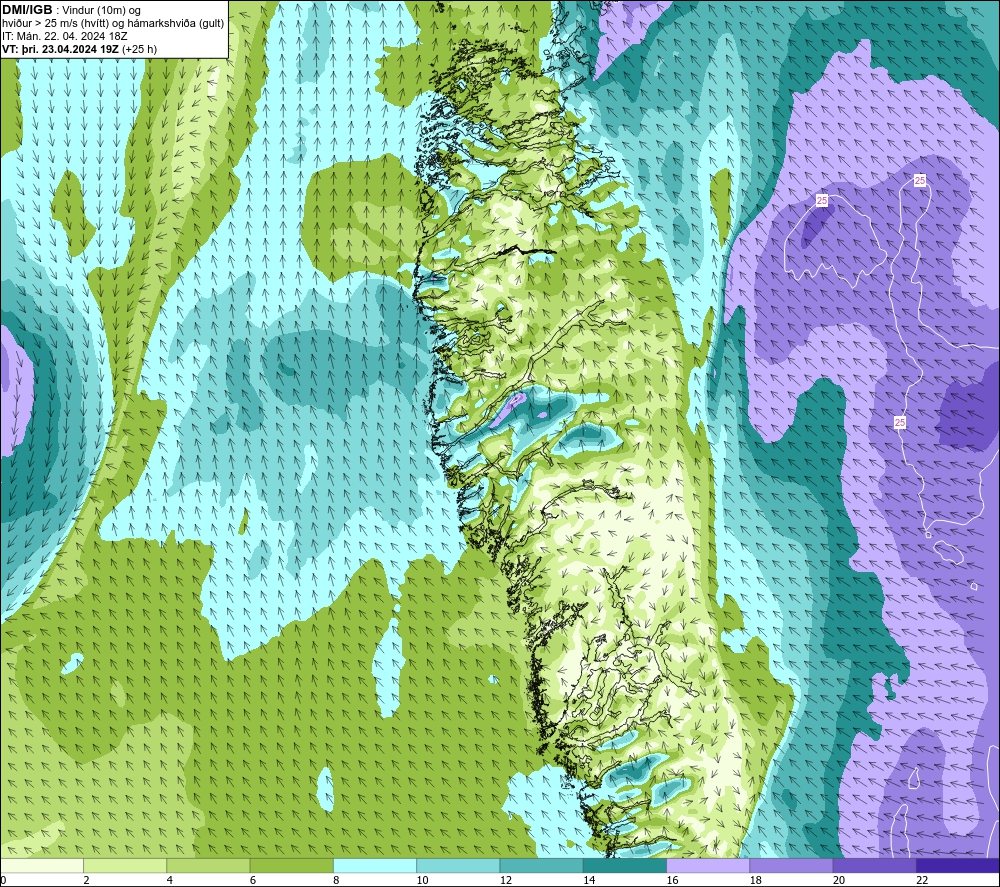Click the 'hviður > 25 m/s (hvítt)' legend line
The image size is (1000, 887).
tap(53, 24)
